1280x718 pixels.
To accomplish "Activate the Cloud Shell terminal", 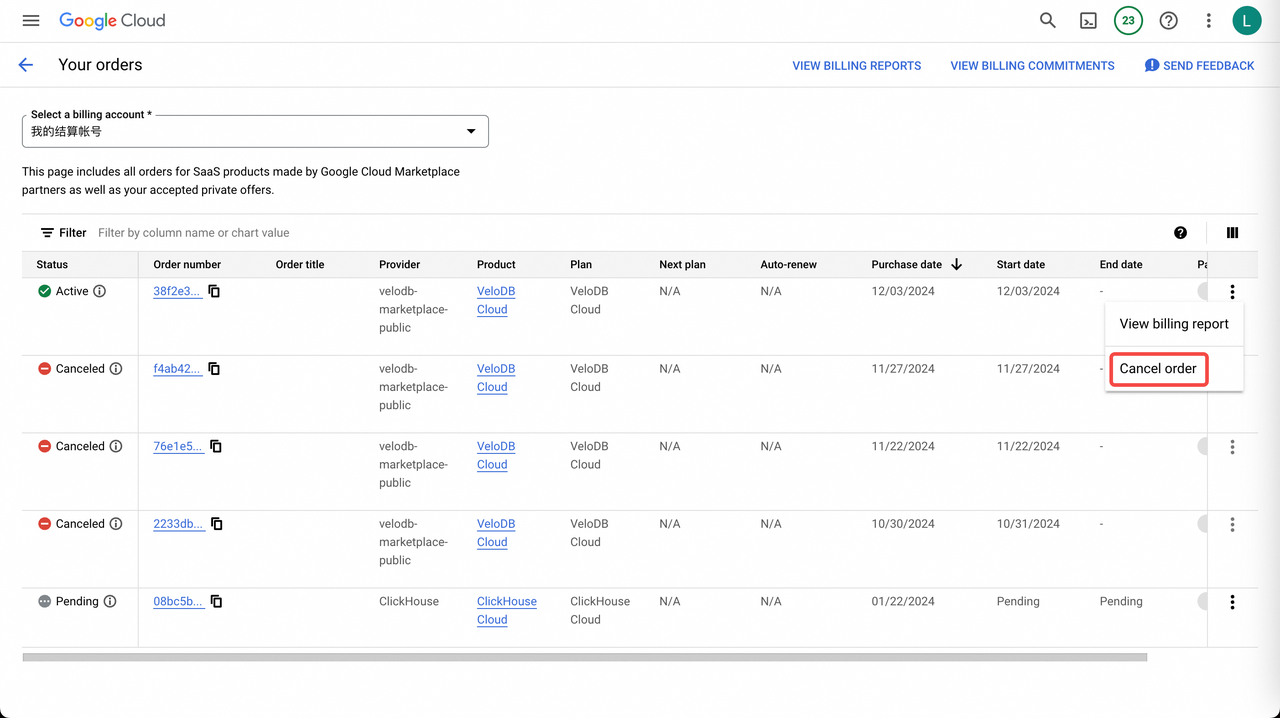I will click(1088, 20).
